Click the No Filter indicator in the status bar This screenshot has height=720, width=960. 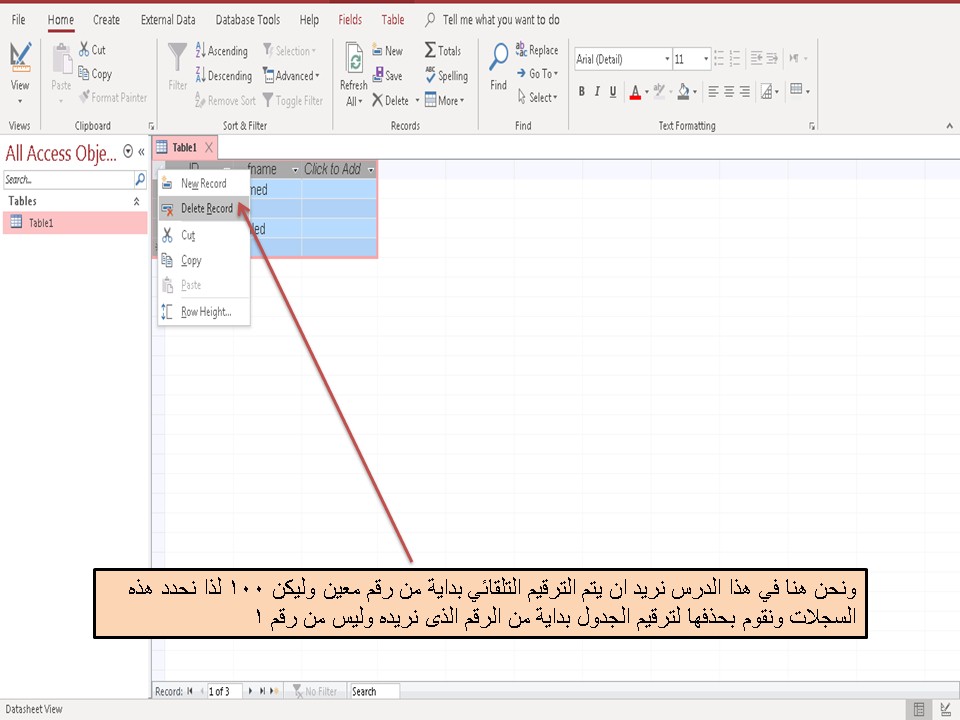[315, 691]
